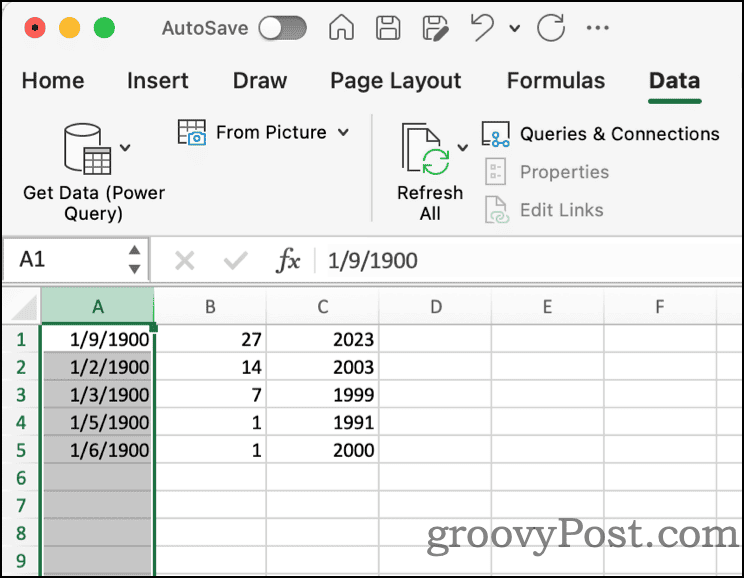Click the From Picture text button
Screen dimensions: 744x578
click(x=271, y=132)
